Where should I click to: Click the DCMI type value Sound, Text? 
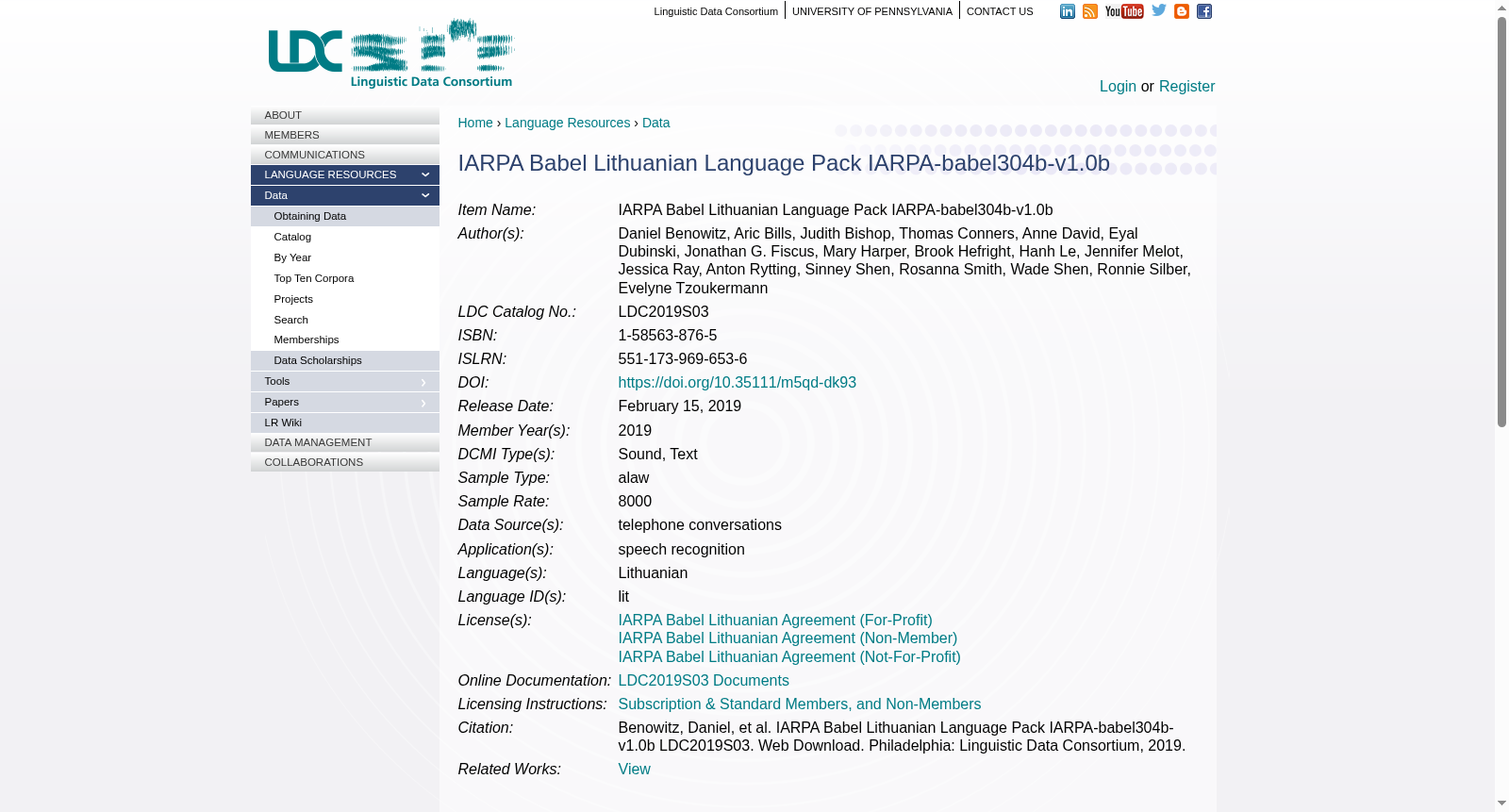(658, 455)
